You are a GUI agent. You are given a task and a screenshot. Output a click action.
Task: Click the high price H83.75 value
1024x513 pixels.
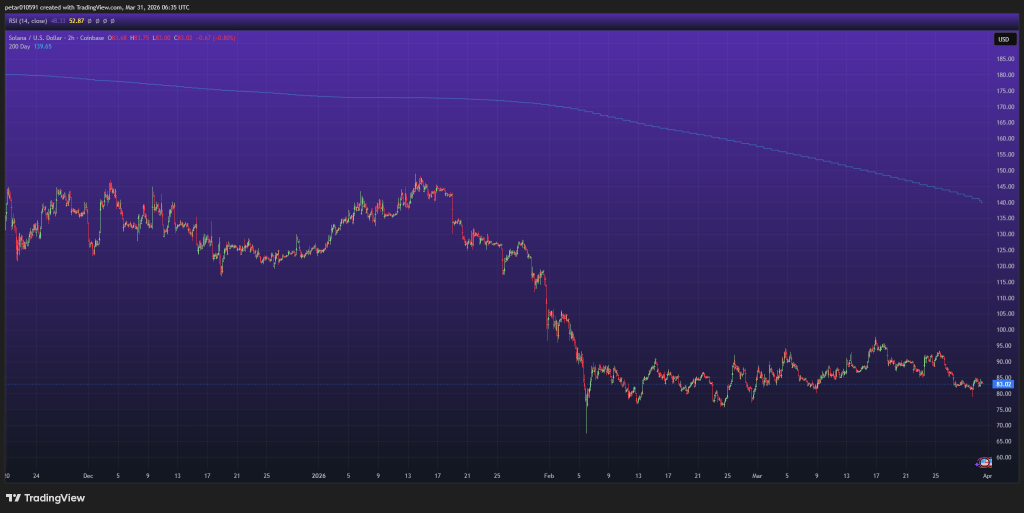pyautogui.click(x=140, y=38)
